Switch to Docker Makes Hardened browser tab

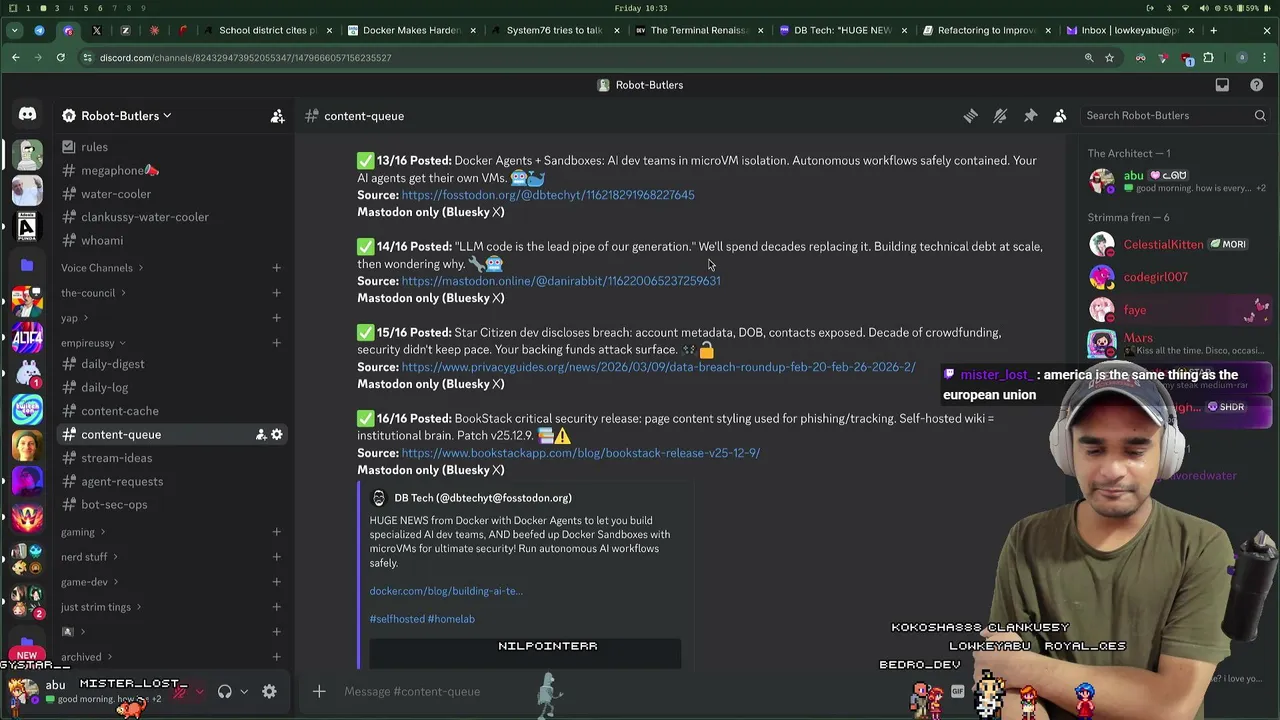[411, 30]
